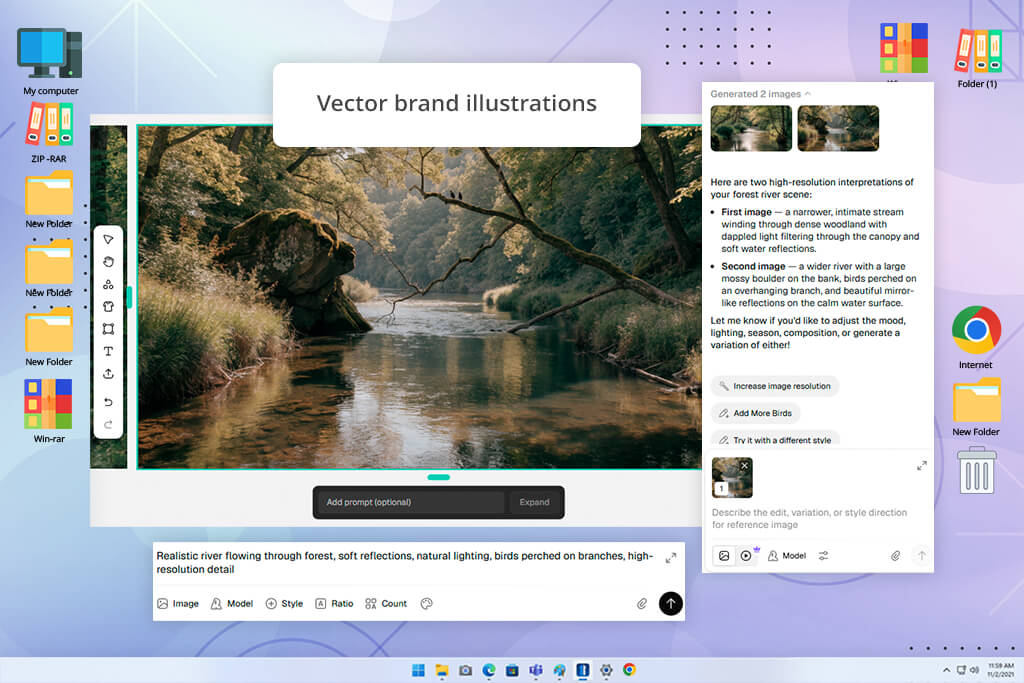The height and width of the screenshot is (683, 1024).
Task: Open File Explorer from taskbar
Action: pos(442,670)
